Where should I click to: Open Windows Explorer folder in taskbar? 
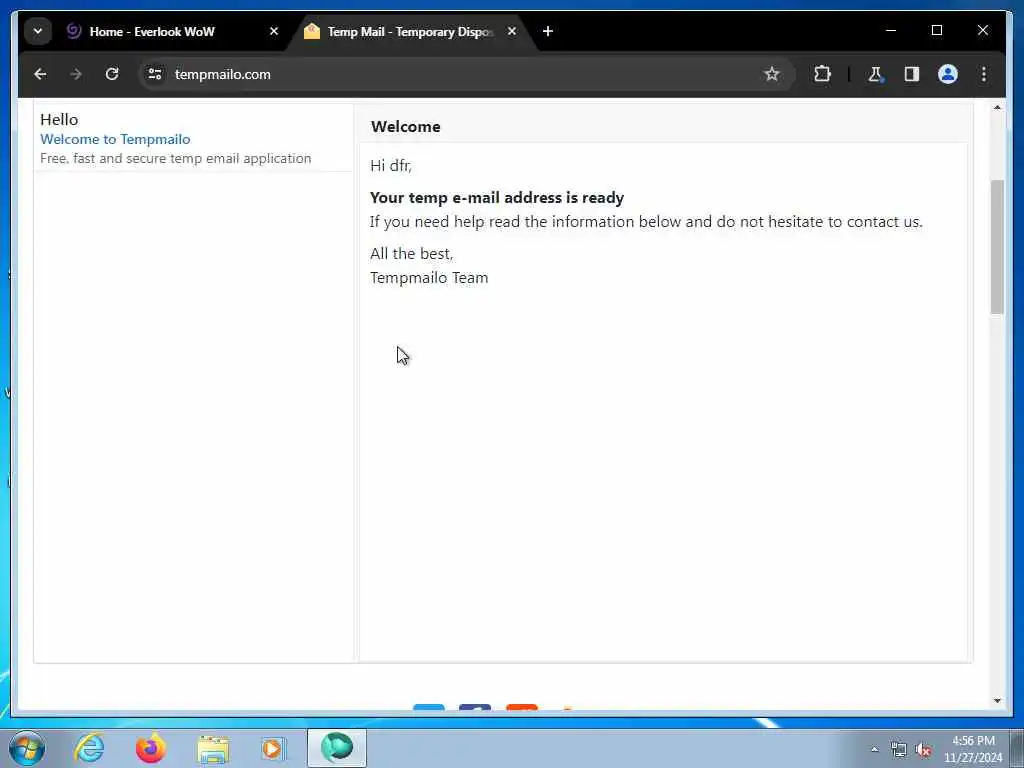tap(213, 750)
